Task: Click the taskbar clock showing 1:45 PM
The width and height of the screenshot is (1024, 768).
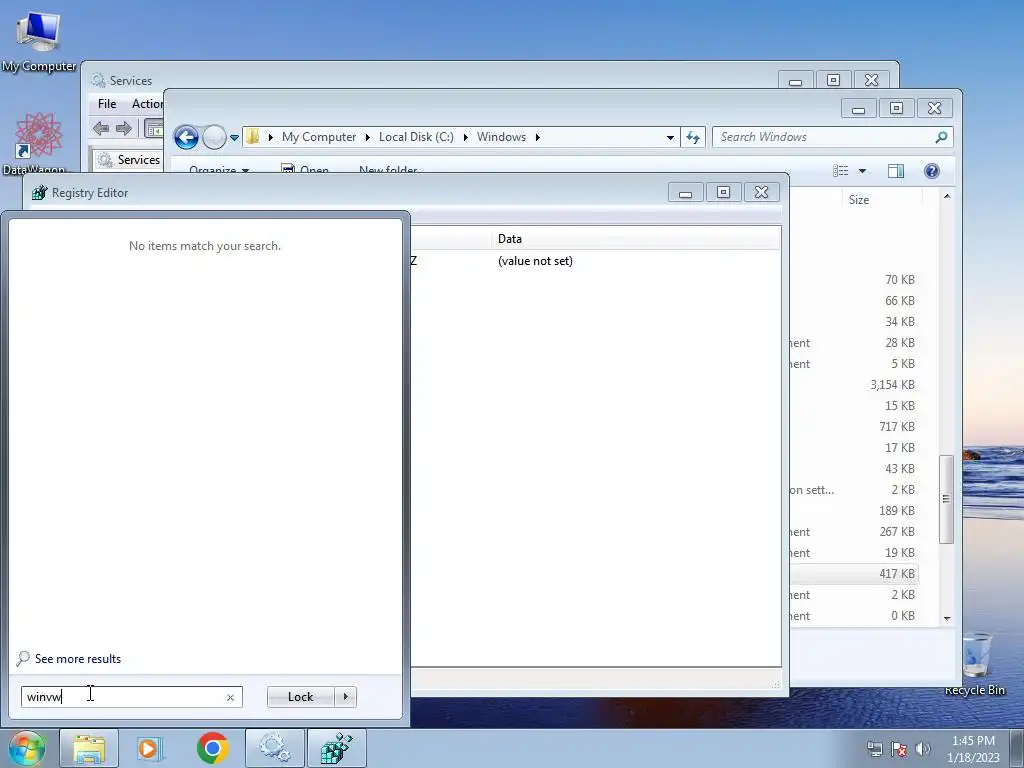Action: [973, 749]
